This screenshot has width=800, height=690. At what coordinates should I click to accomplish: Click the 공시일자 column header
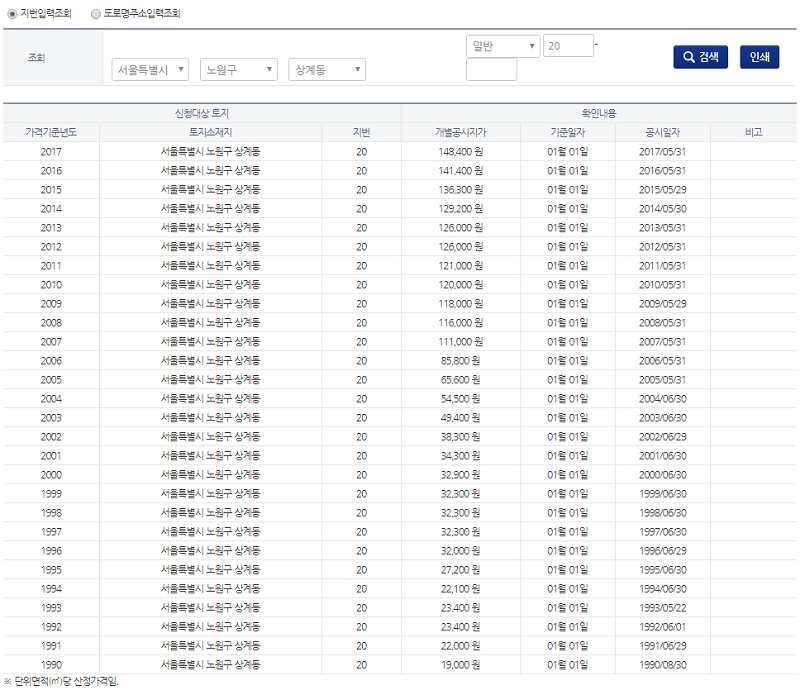pyautogui.click(x=662, y=132)
